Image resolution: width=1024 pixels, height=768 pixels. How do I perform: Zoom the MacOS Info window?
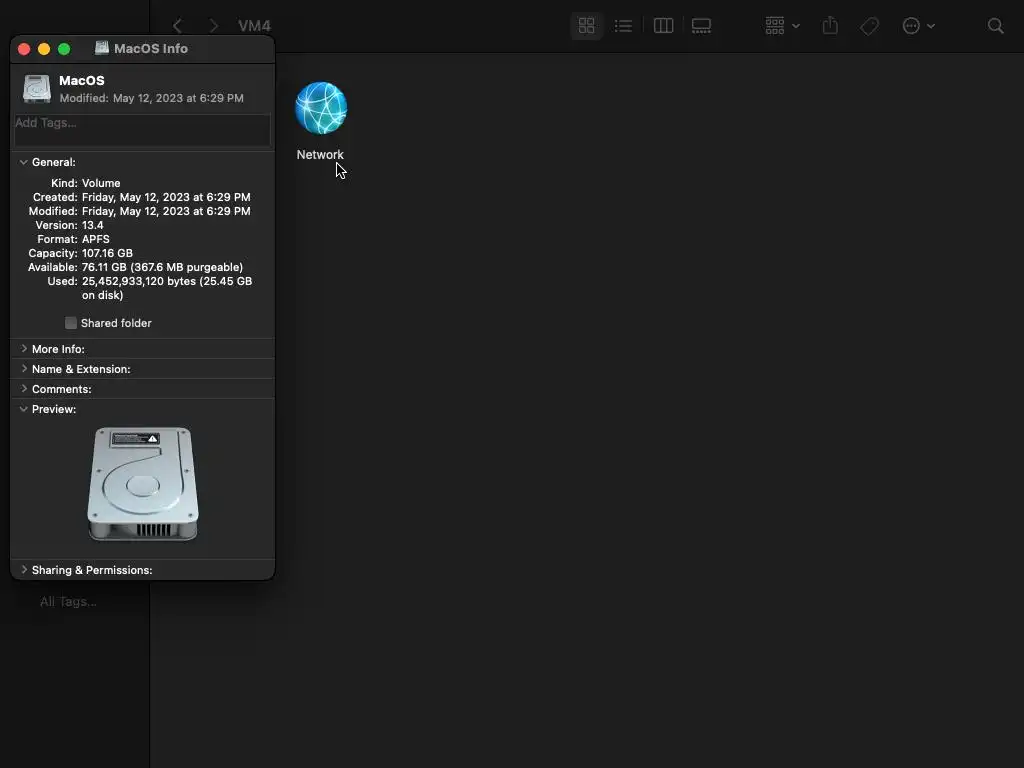[64, 49]
